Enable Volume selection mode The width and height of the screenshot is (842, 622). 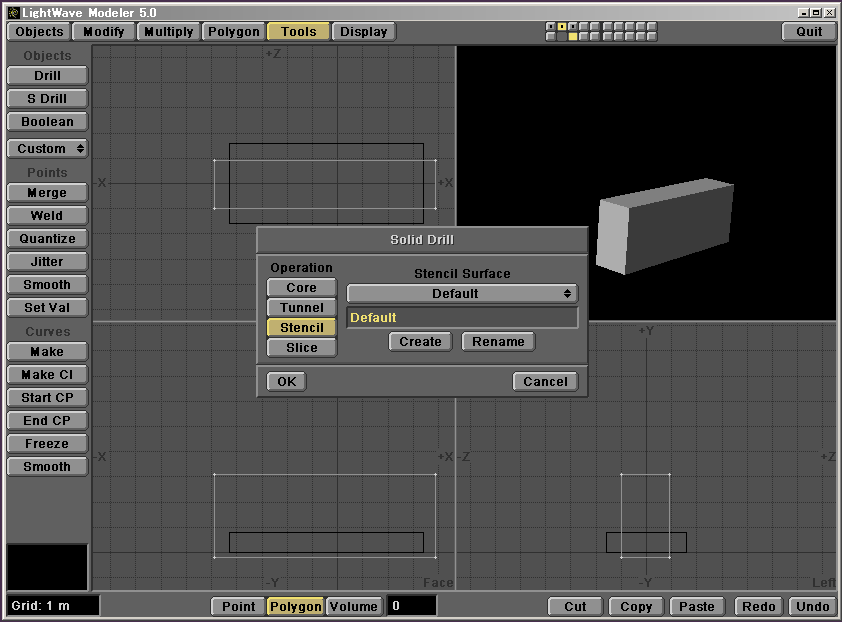[353, 607]
